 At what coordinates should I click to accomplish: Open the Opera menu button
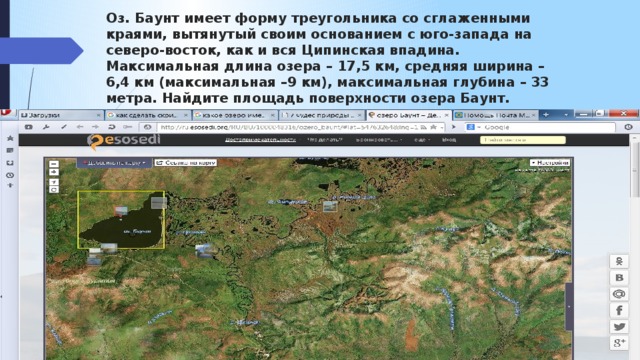tap(5, 113)
